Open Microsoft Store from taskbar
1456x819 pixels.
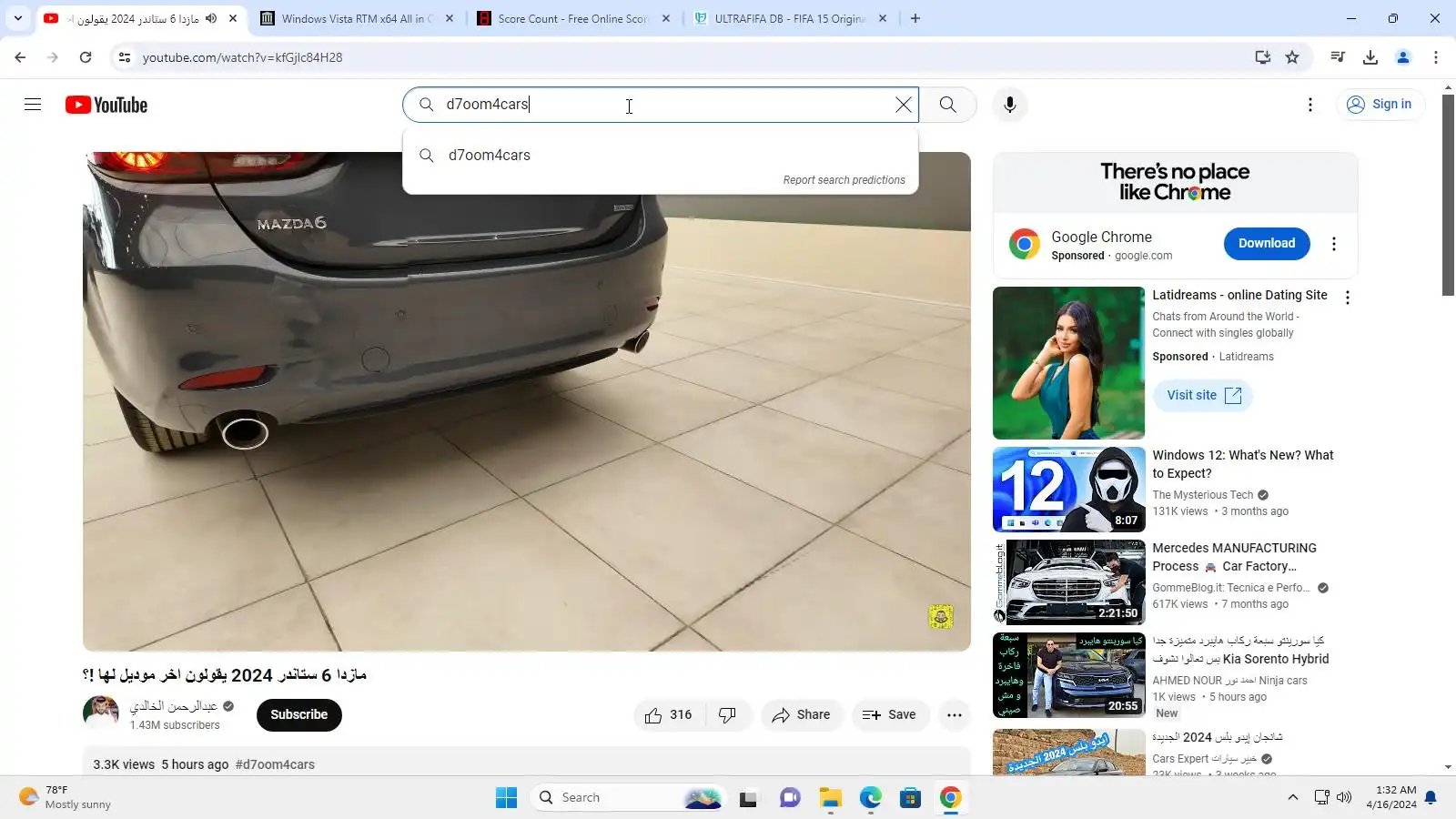point(911,798)
